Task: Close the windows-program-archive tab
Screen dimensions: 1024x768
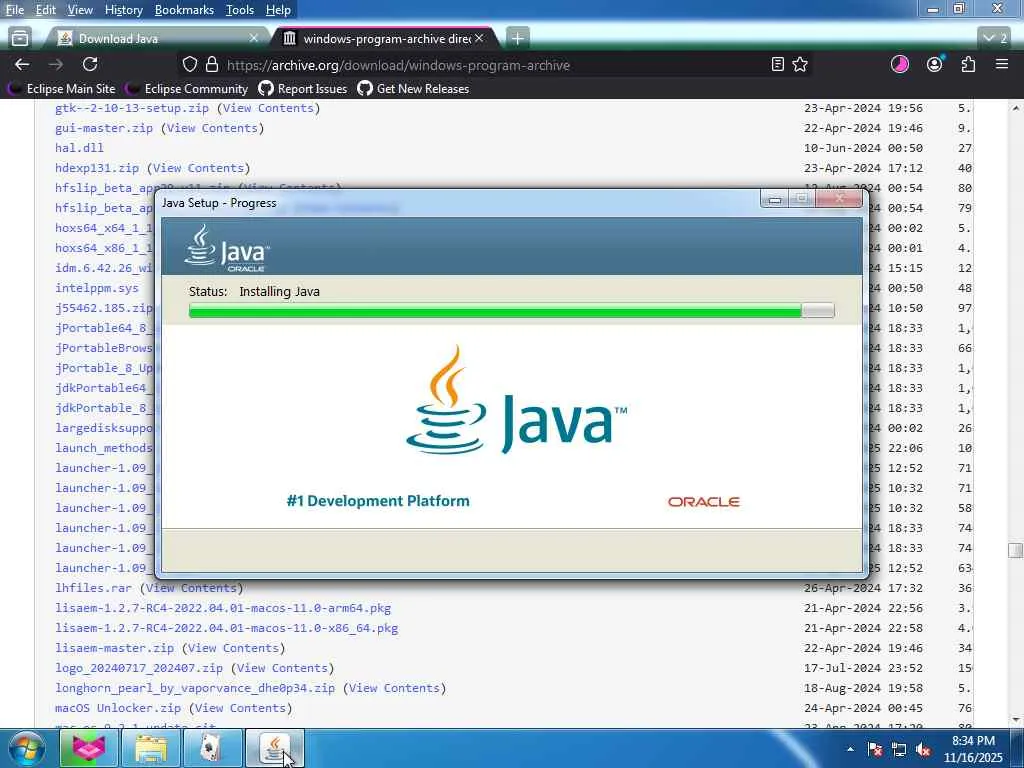Action: pyautogui.click(x=479, y=39)
